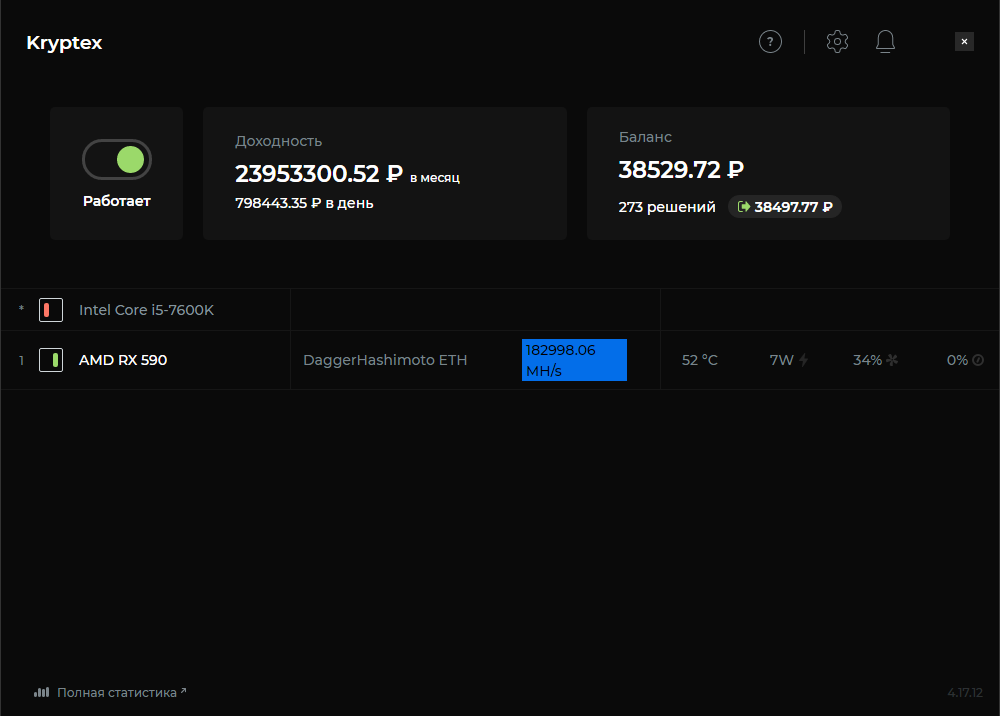Click the 7W power consumption value
Image resolution: width=1000 pixels, height=716 pixels.
781,360
